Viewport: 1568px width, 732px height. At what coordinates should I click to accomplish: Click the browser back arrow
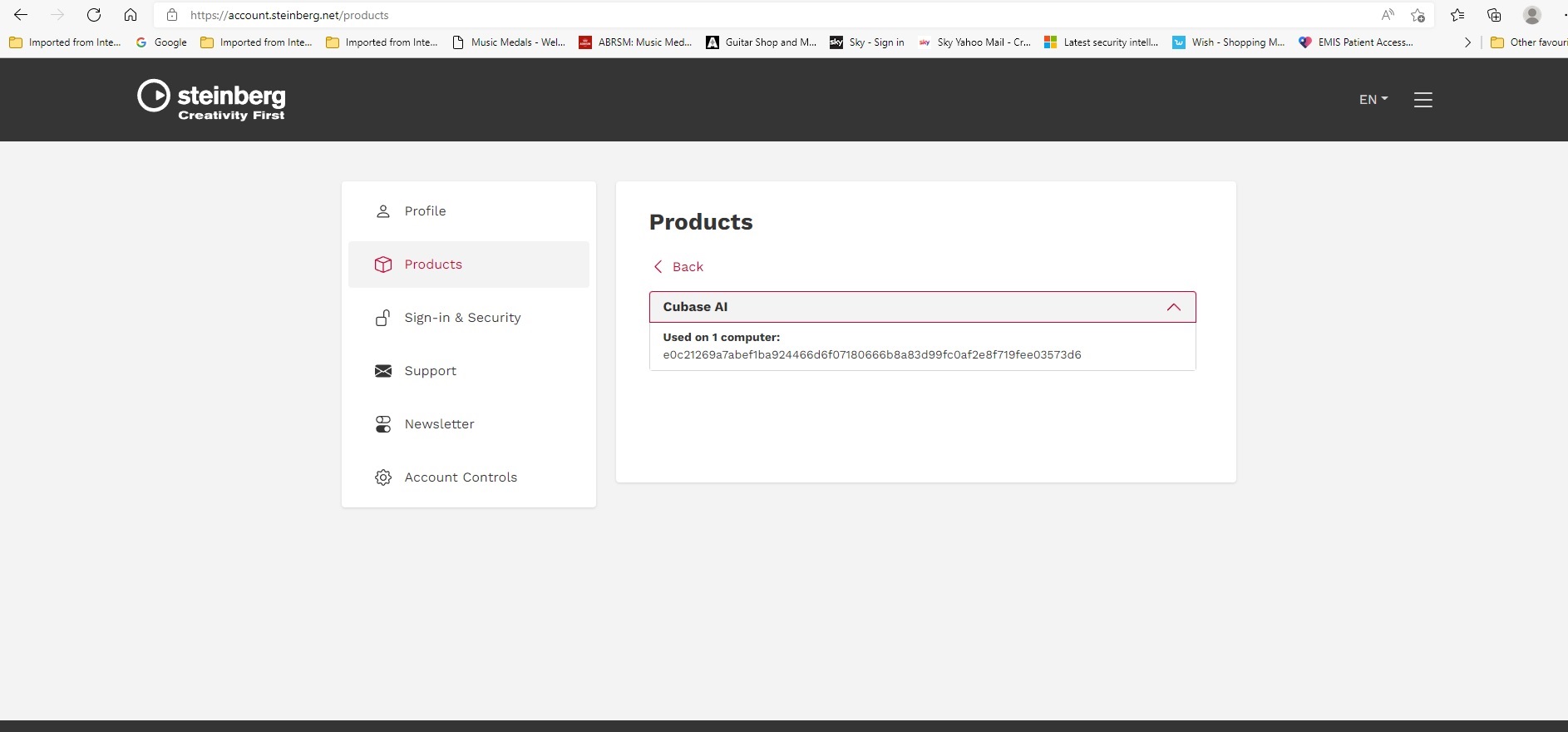[x=21, y=15]
